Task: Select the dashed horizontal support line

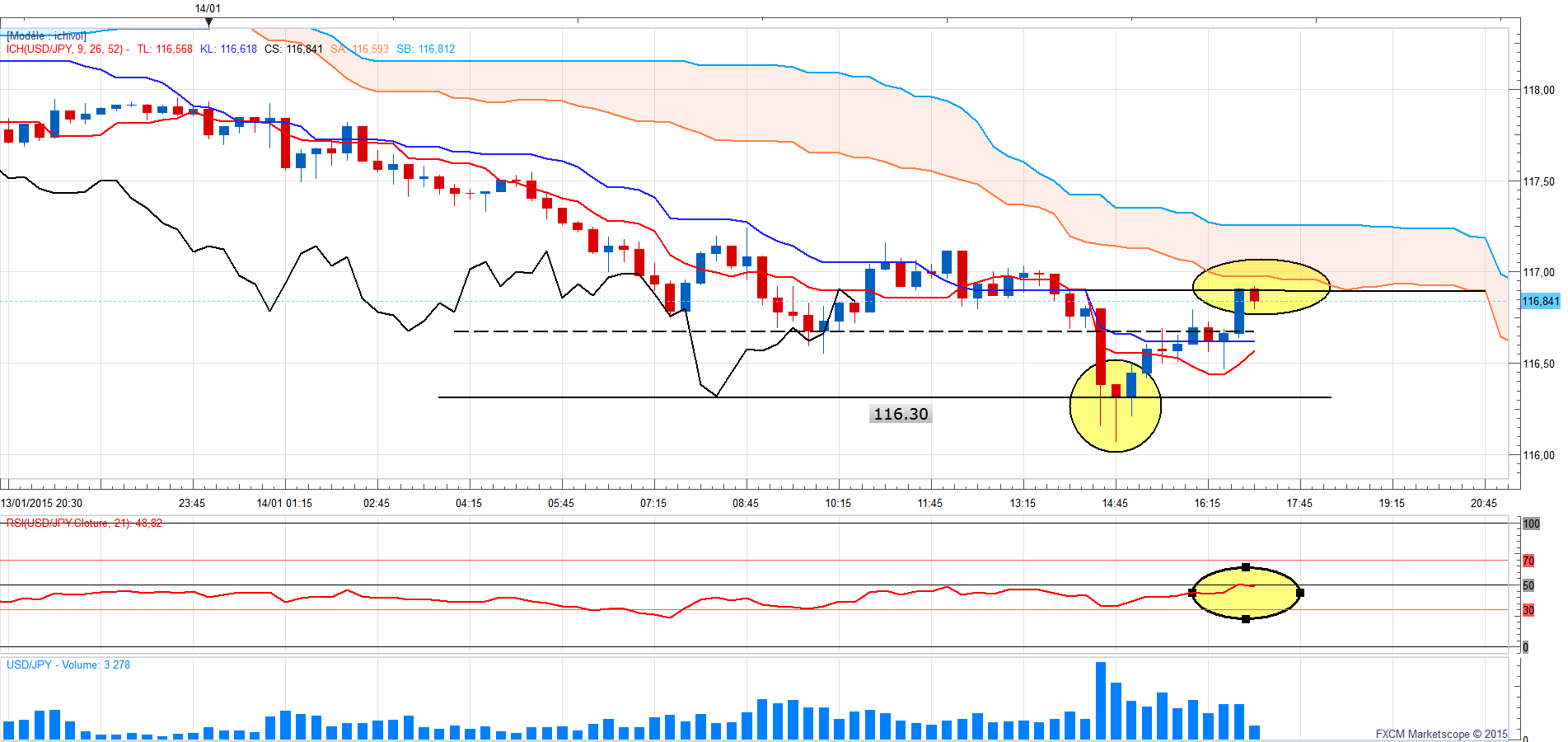Action: [x=854, y=331]
